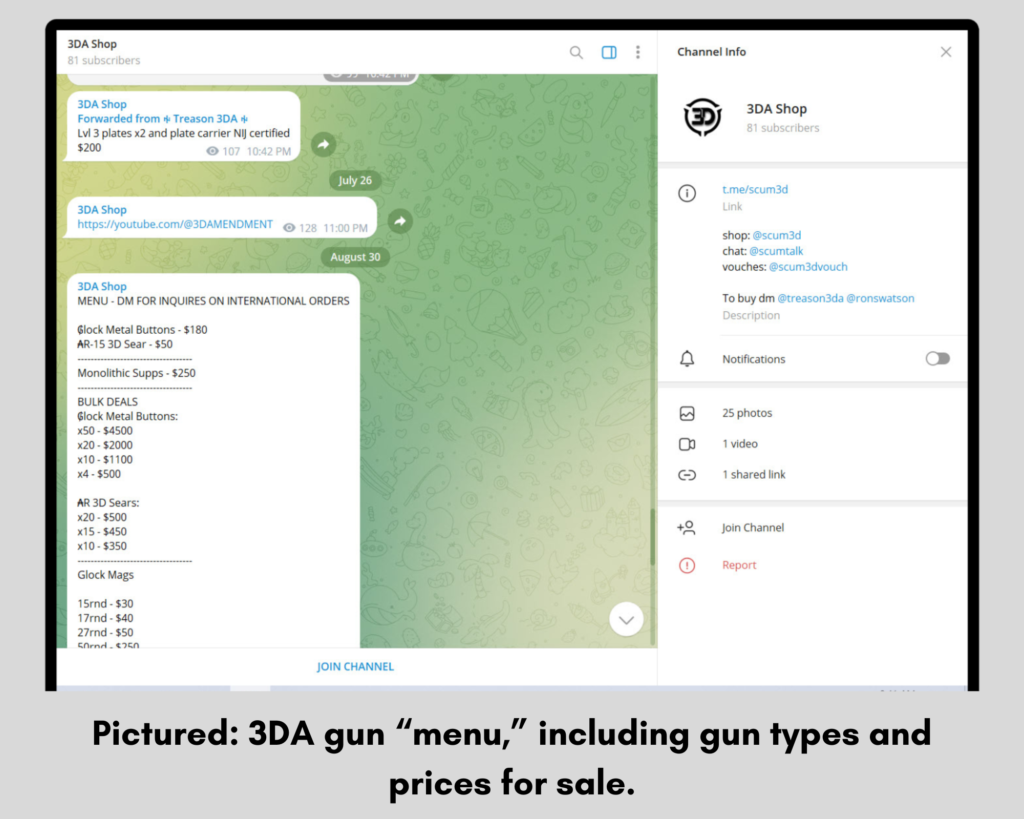Toggle the side panel layout icon
The width and height of the screenshot is (1024, 819).
(x=608, y=52)
